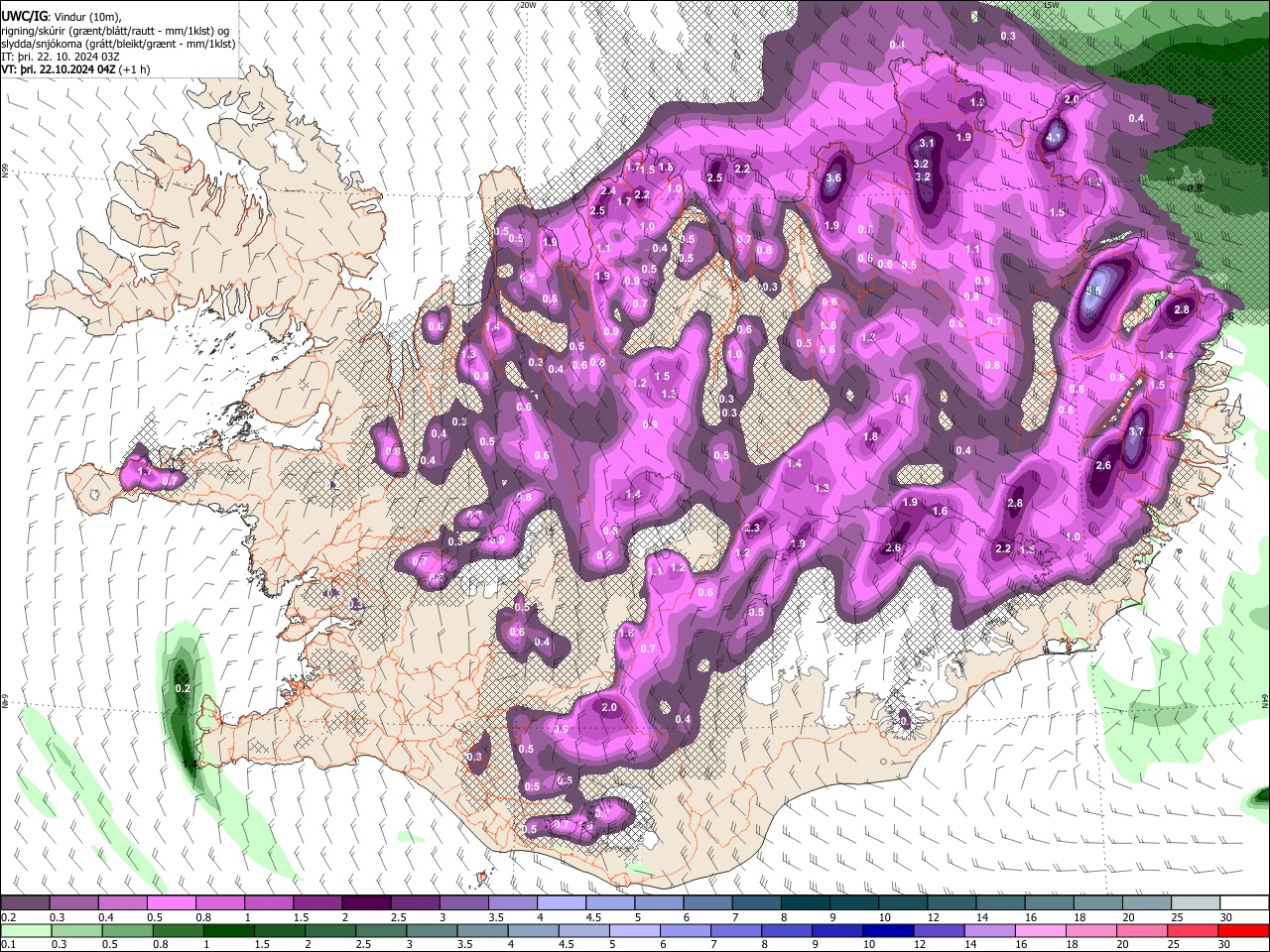Select the 3–3.5 snow legend swatch
This screenshot has width=1270, height=952.
[464, 903]
